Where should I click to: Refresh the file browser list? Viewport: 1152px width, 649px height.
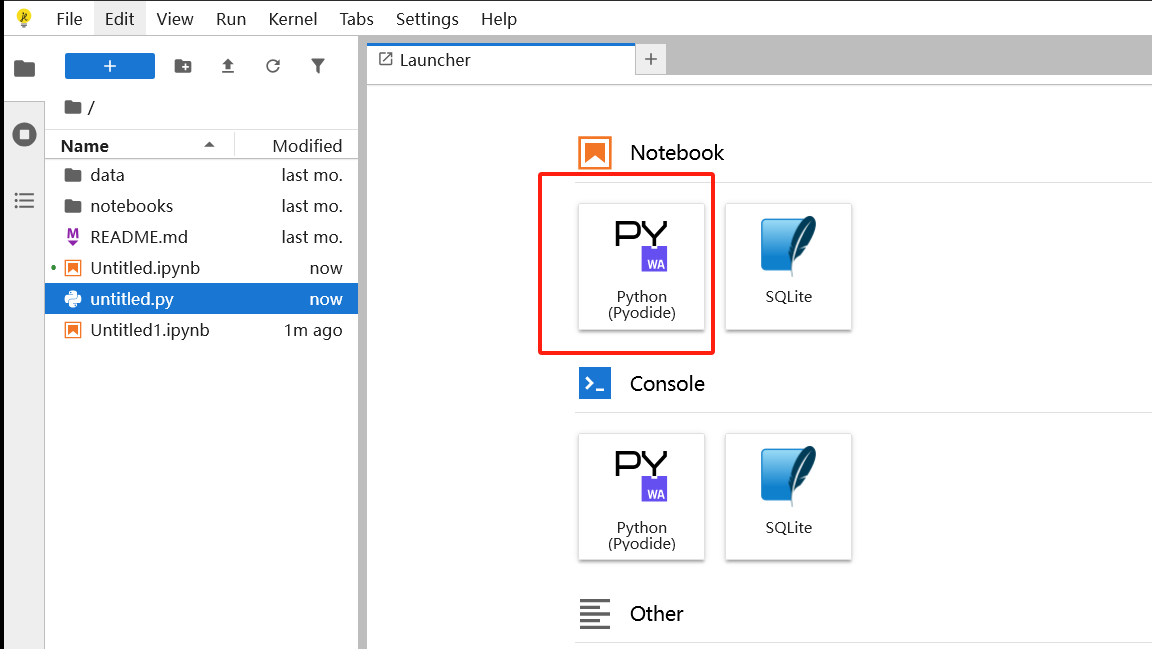click(273, 66)
